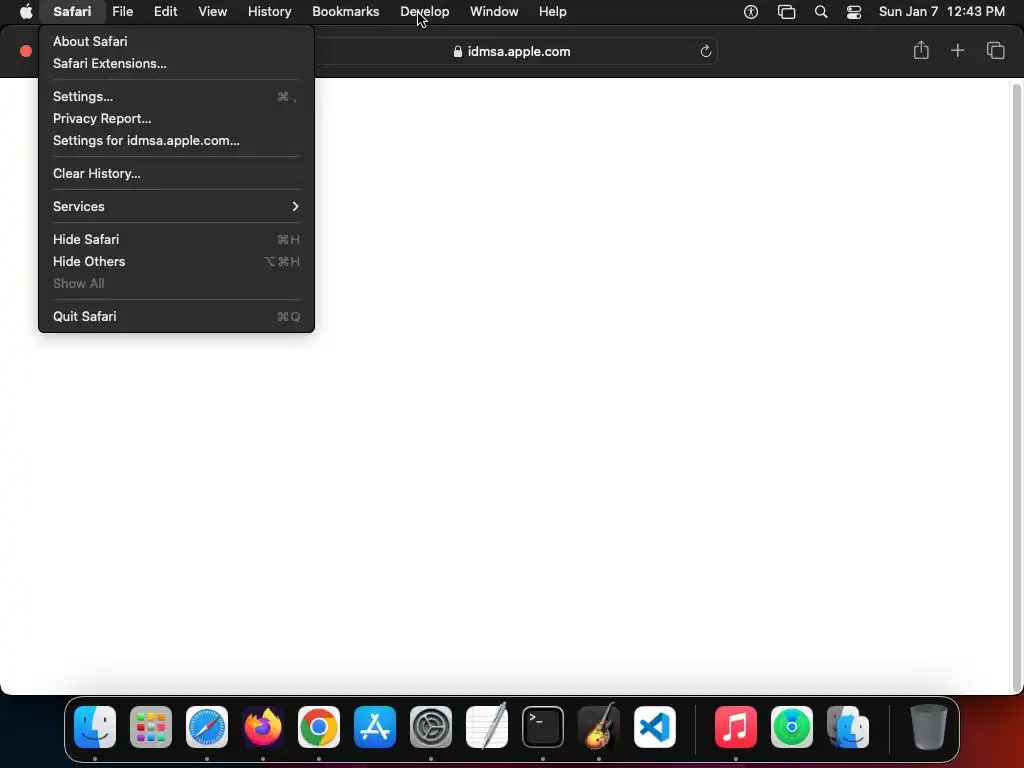Open the Bookmarks menu
Viewport: 1024px width, 768px height.
[x=345, y=12]
